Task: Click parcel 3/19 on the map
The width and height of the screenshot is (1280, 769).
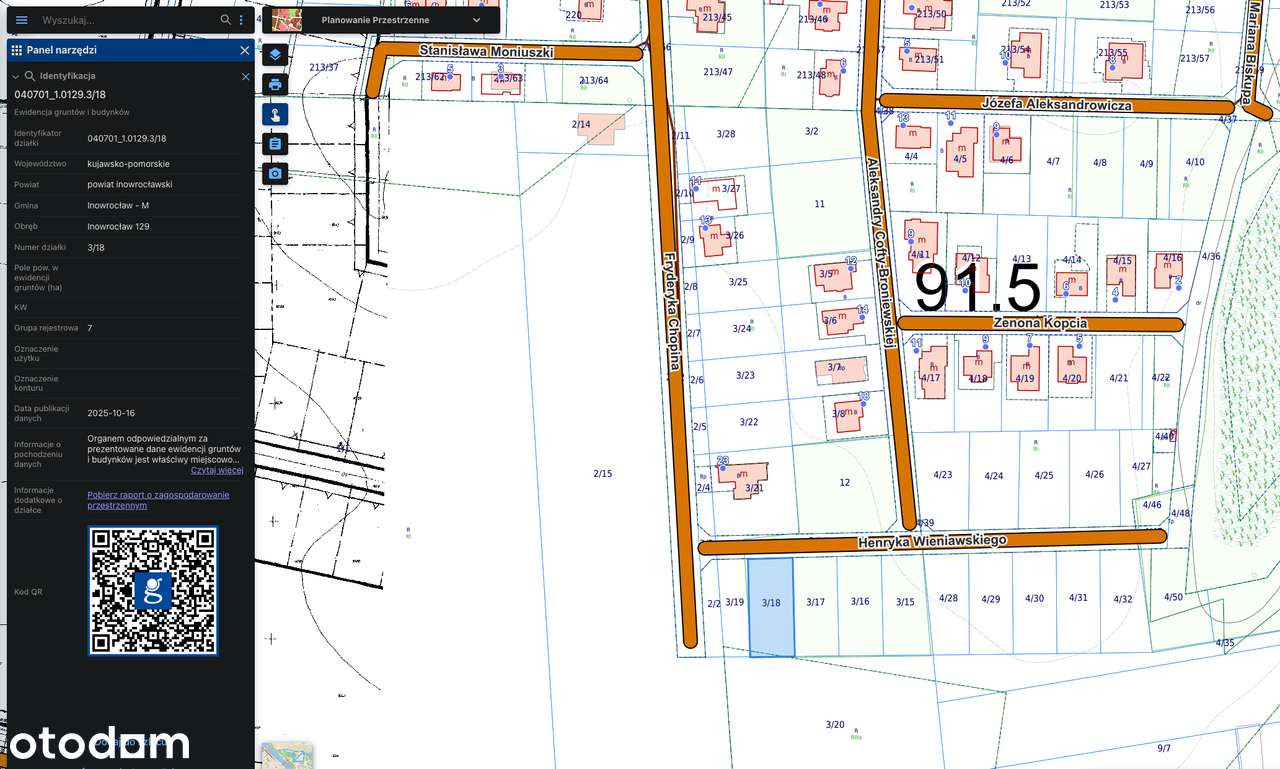Action: 734,602
